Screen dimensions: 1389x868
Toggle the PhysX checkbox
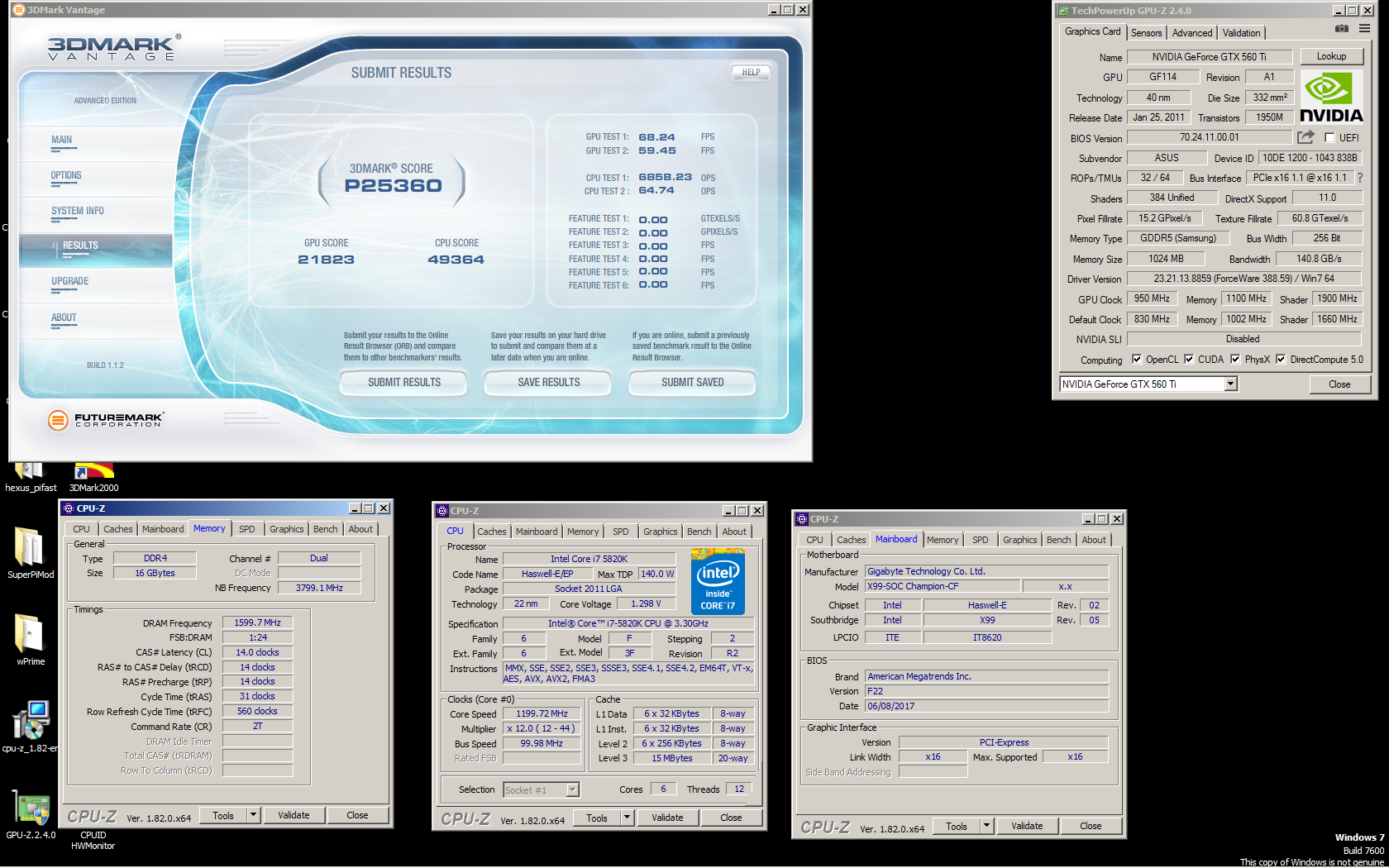(1235, 359)
